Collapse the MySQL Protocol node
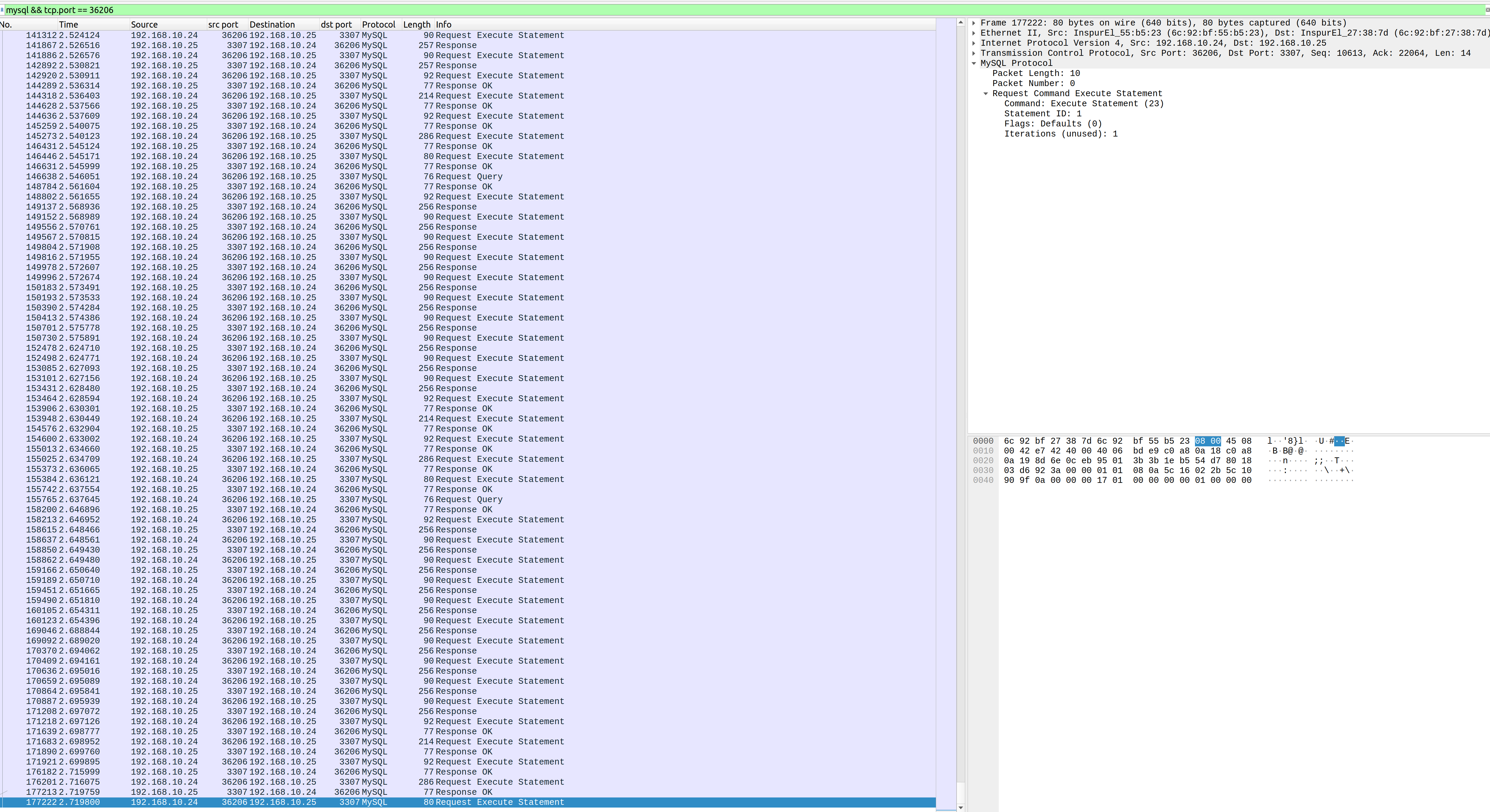Screen dimensions: 1490x812 tap(974, 64)
